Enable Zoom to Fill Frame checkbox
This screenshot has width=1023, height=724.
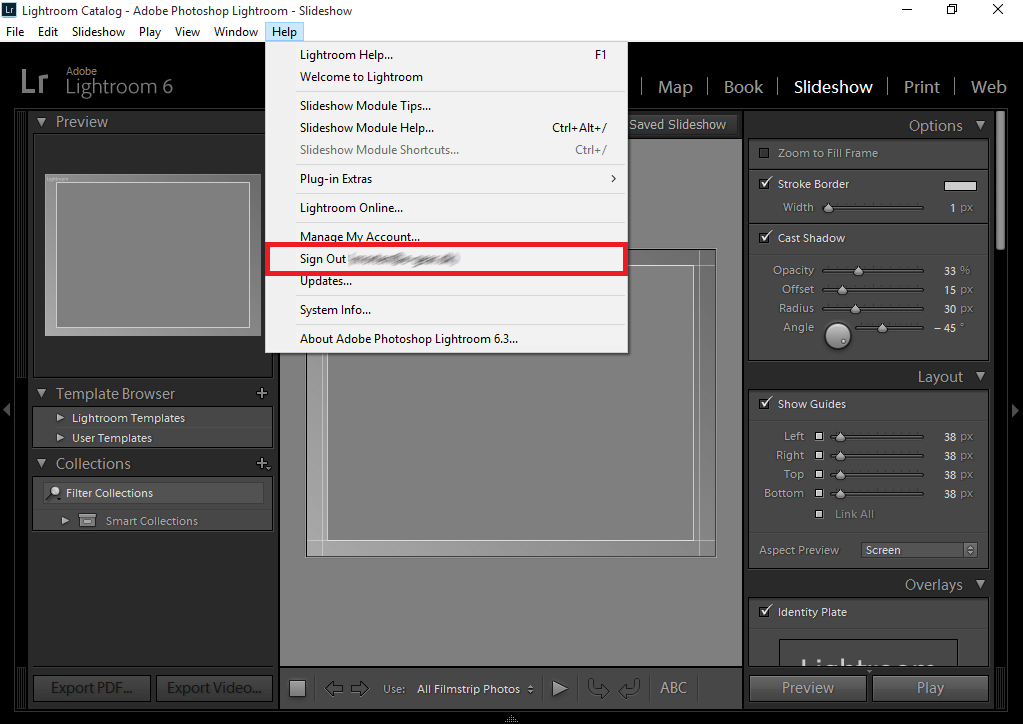coord(764,153)
